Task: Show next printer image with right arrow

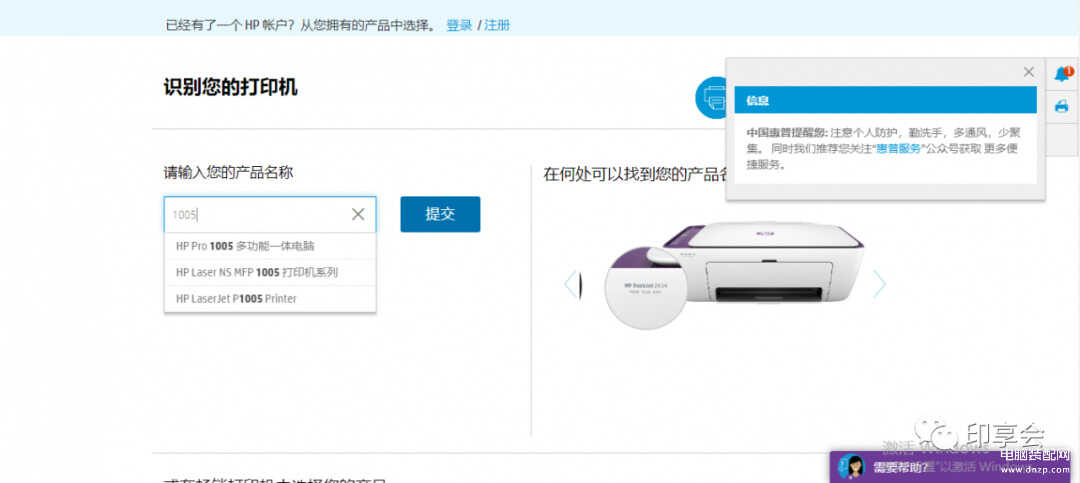Action: 880,284
